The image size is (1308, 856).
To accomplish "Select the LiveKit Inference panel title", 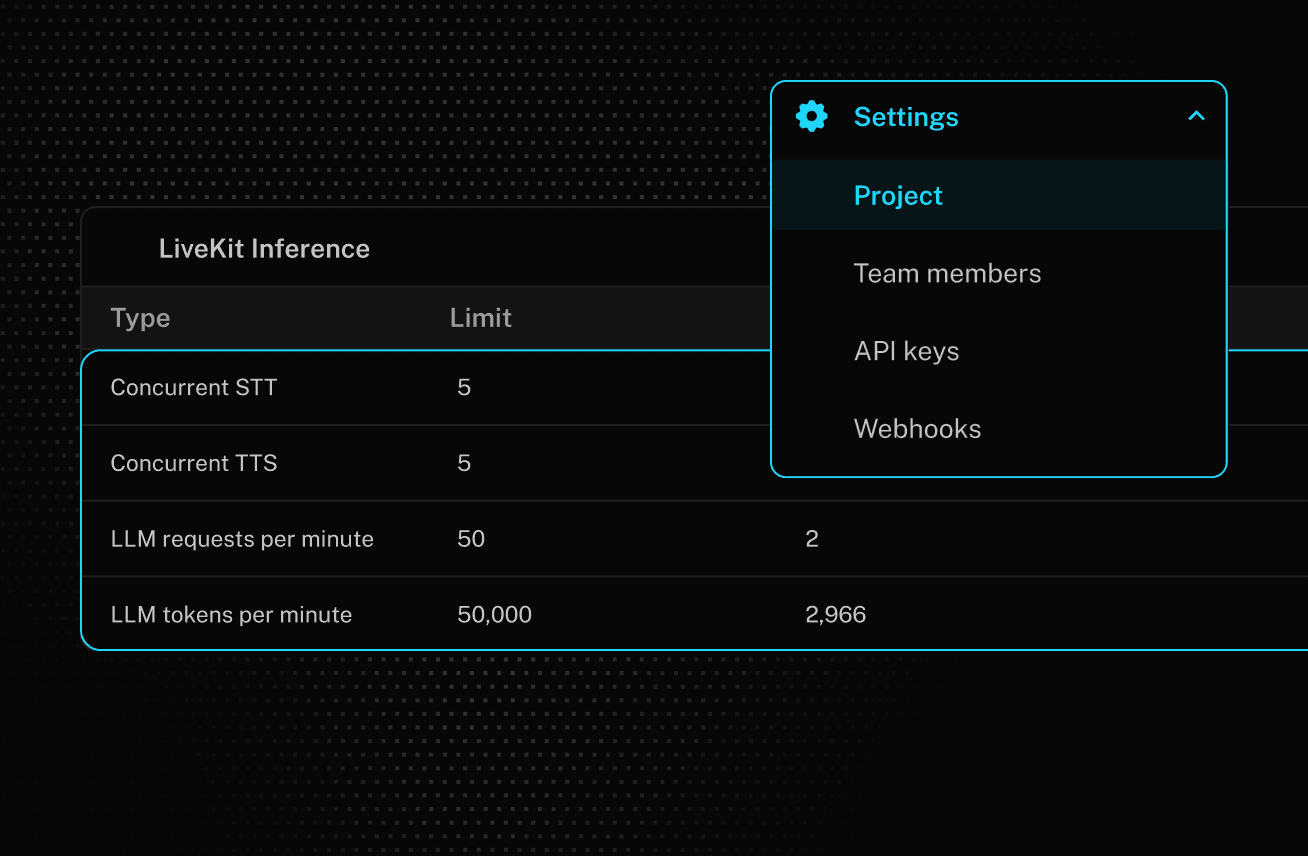I will (264, 248).
